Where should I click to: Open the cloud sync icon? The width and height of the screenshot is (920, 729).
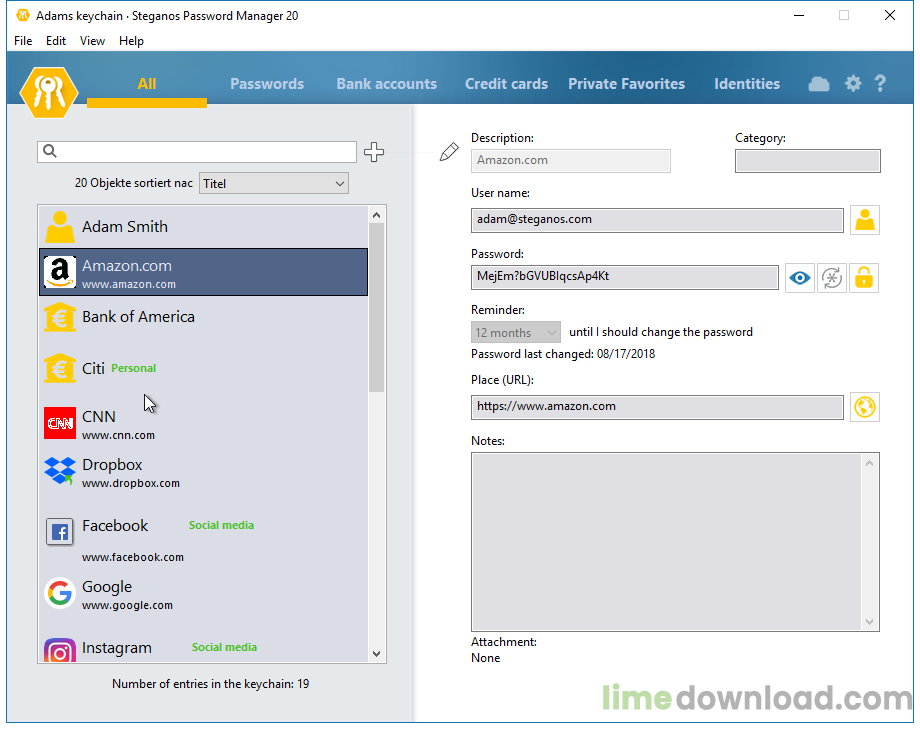click(x=819, y=84)
